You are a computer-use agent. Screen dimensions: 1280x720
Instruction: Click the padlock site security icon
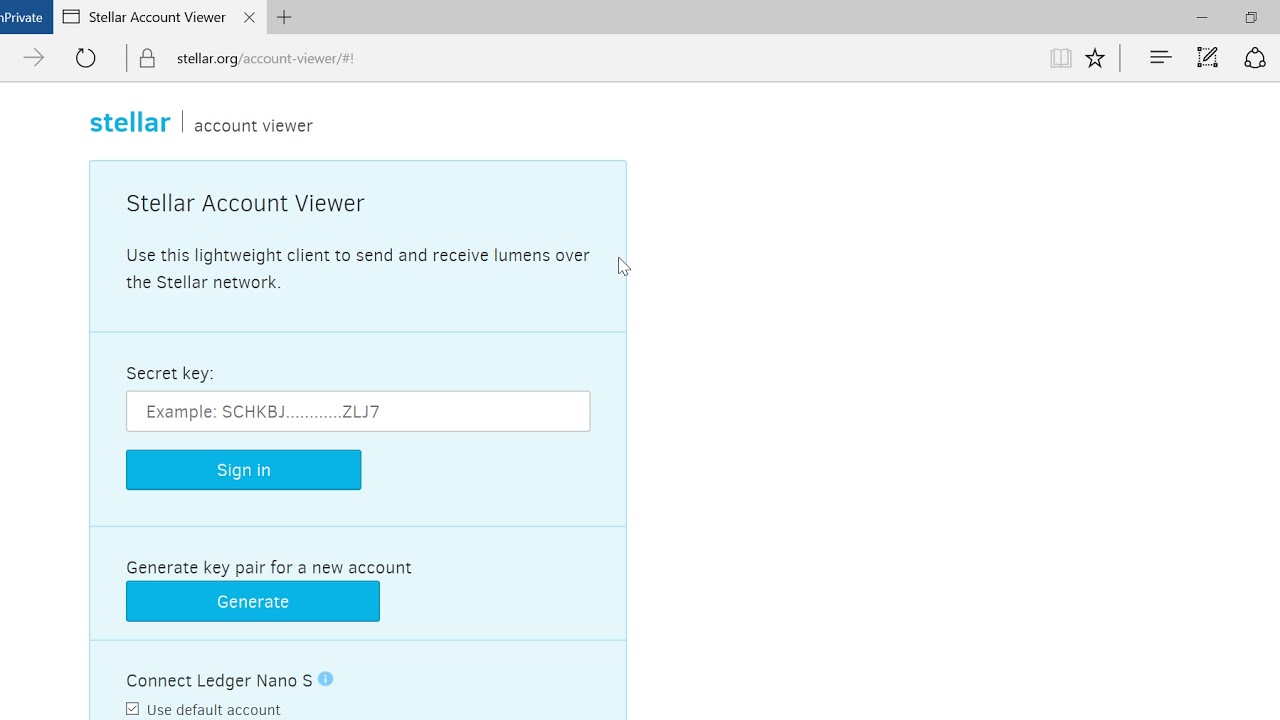(x=147, y=58)
